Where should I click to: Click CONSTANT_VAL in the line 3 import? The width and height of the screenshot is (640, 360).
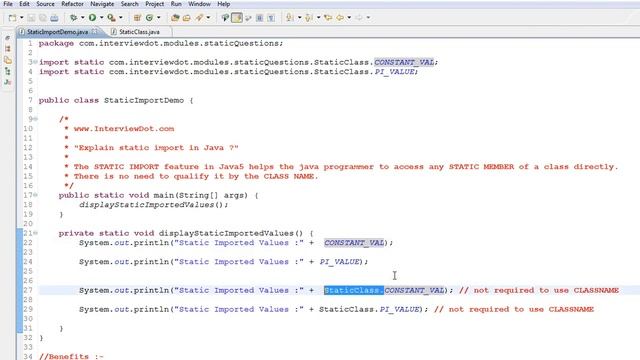pos(404,62)
